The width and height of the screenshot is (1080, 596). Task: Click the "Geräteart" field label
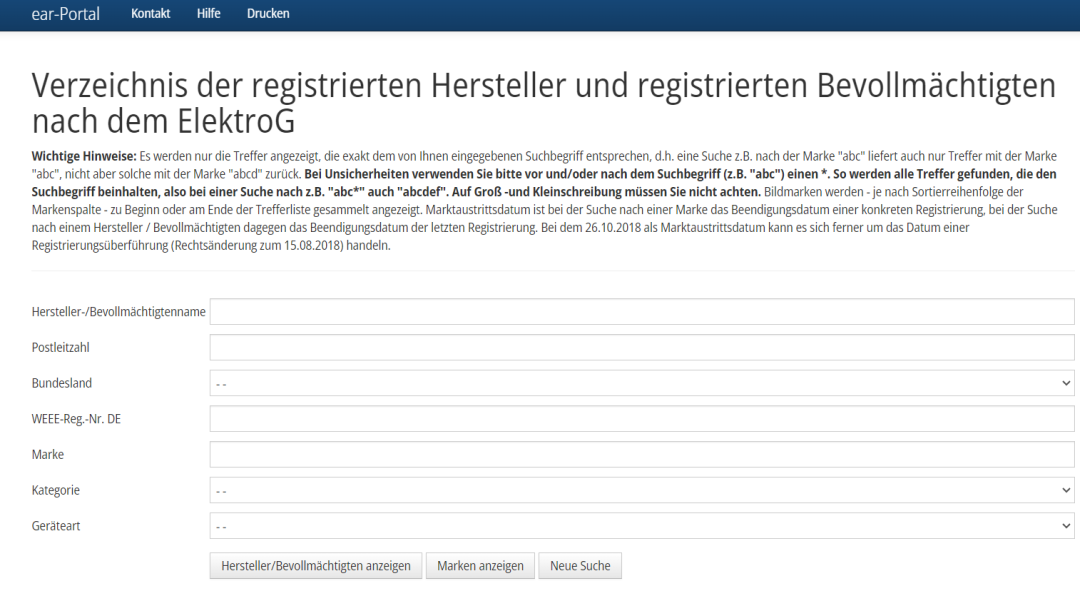point(56,526)
